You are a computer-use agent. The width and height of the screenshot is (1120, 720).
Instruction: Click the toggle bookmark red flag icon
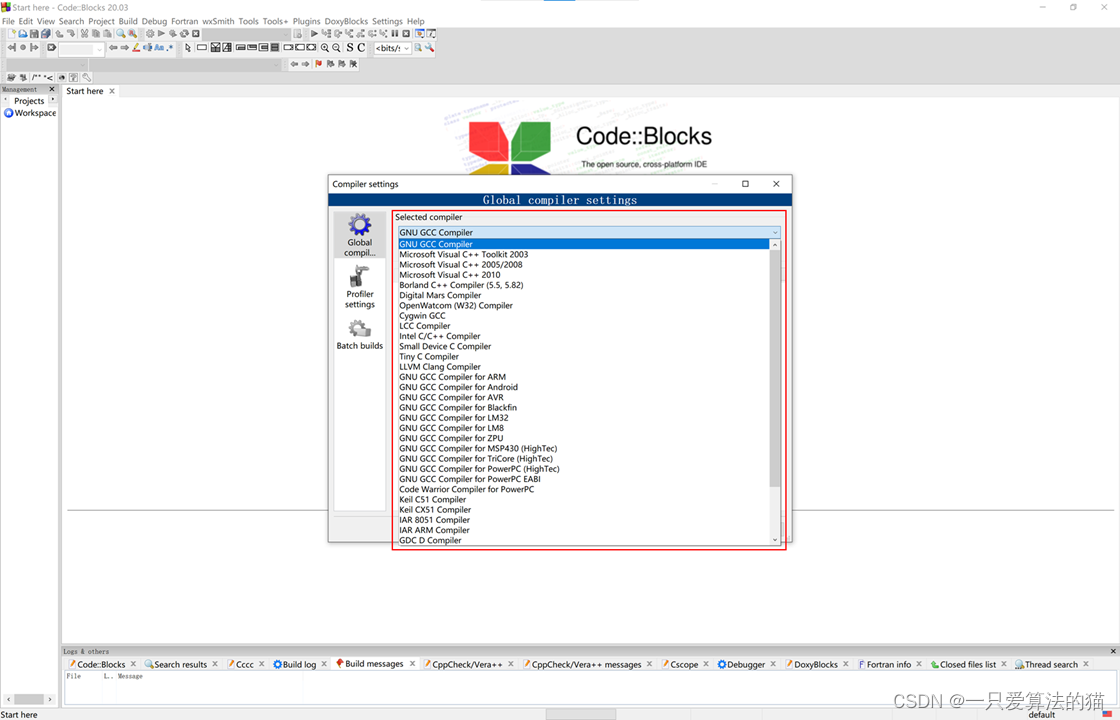319,64
